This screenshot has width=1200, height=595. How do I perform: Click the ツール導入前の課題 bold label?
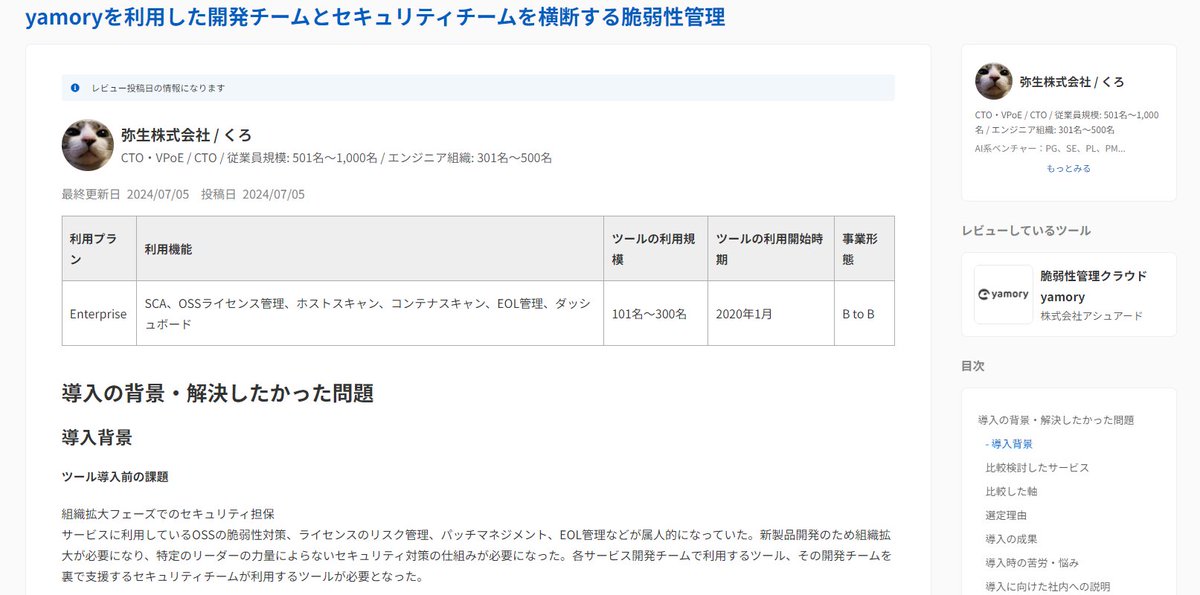point(115,477)
